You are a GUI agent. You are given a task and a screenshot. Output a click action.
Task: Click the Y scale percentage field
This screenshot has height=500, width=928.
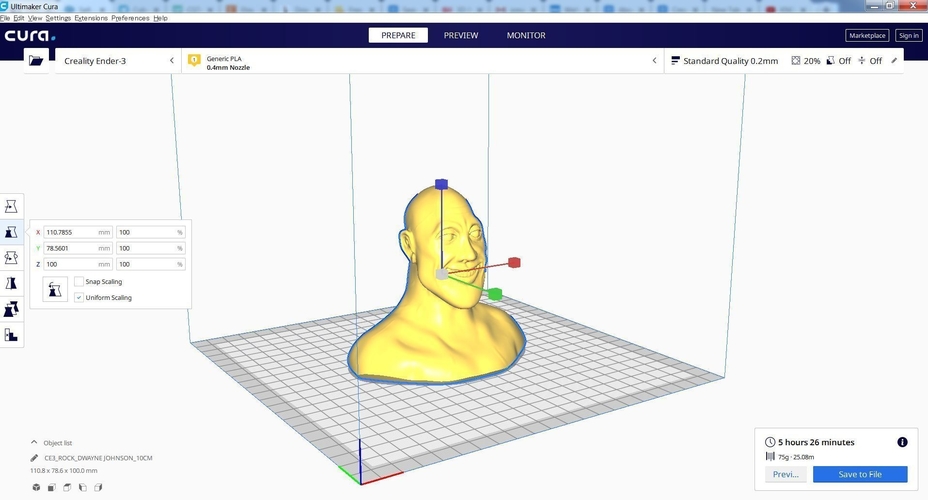tap(150, 249)
